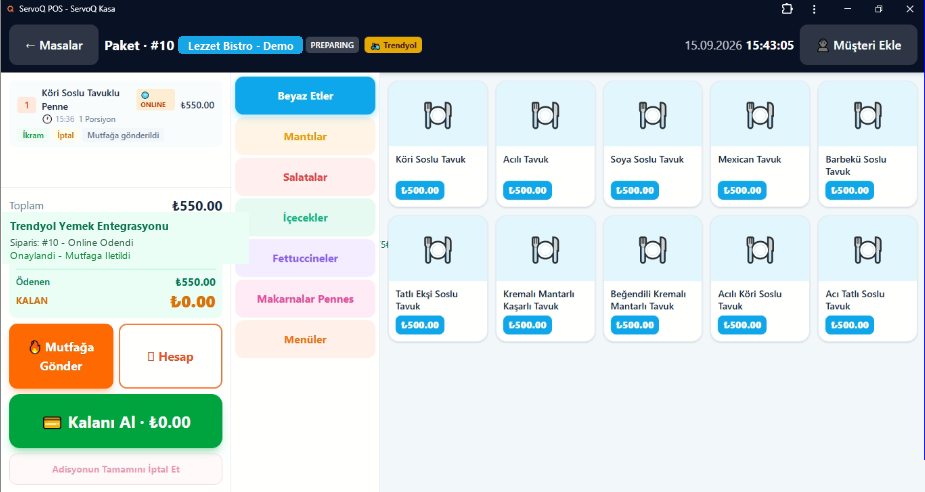Select the Salatalar category
925x492 pixels.
[x=305, y=177]
